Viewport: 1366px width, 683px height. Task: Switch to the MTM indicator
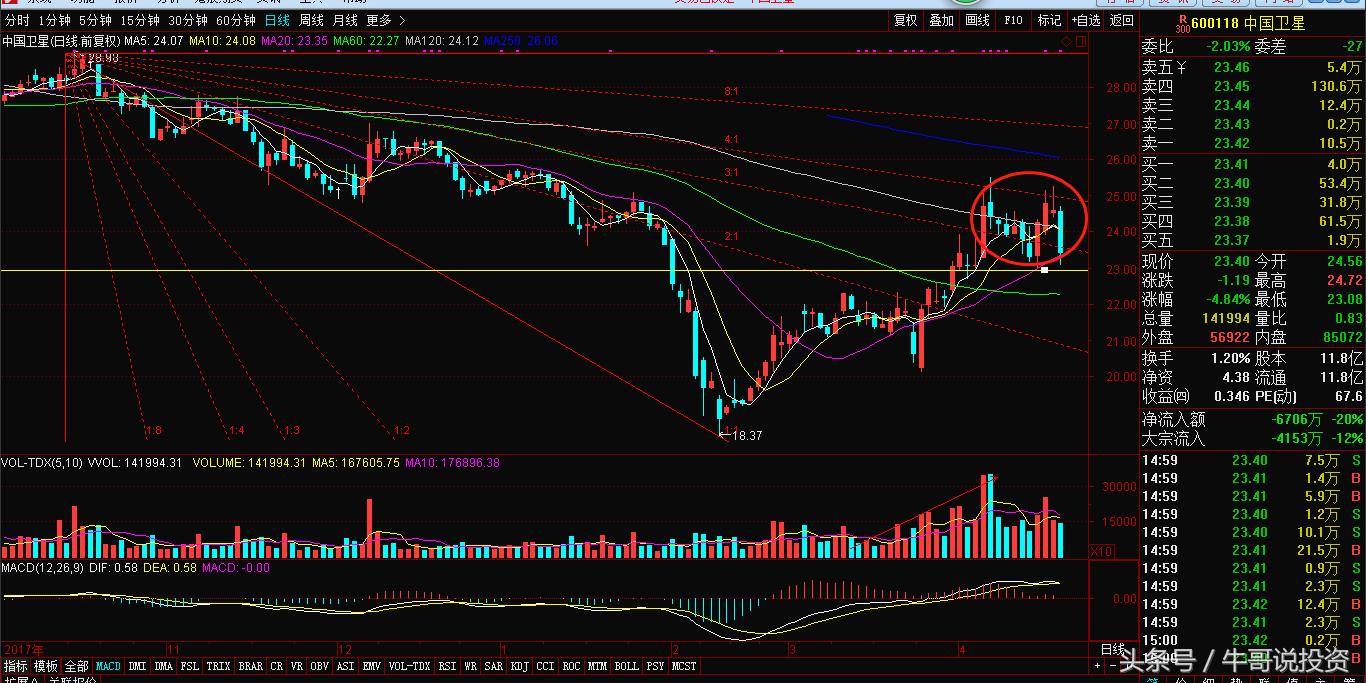[x=598, y=666]
